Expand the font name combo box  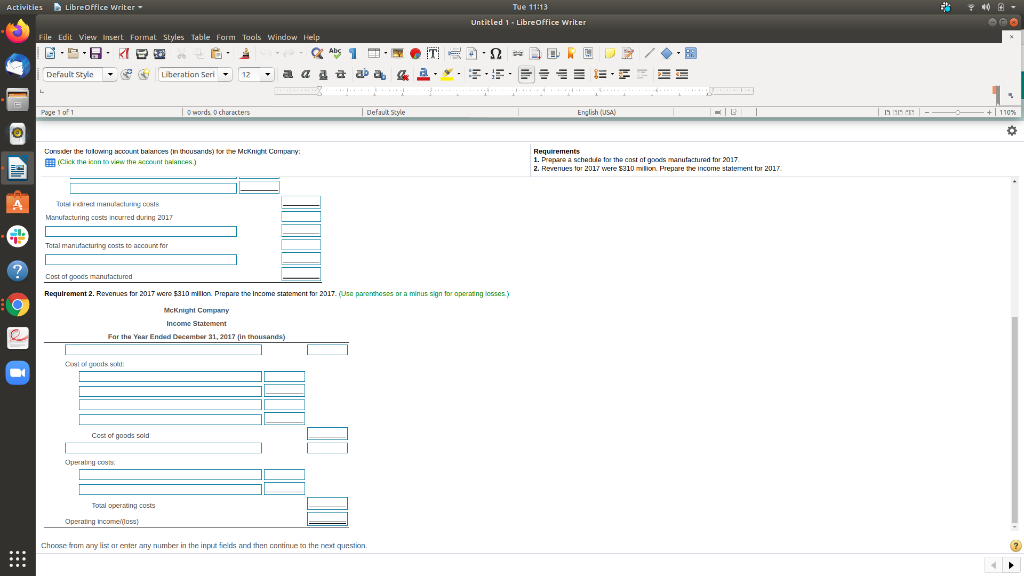(227, 73)
